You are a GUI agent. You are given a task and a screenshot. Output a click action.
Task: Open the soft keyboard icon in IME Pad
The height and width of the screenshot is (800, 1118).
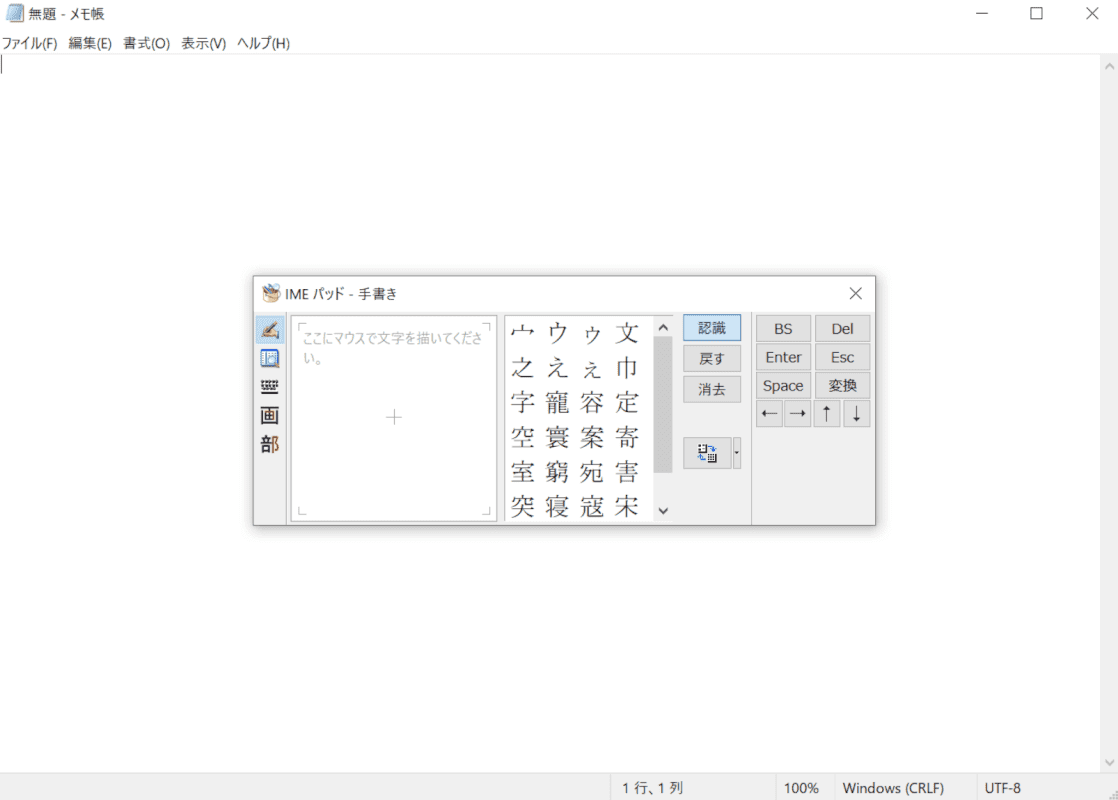[270, 387]
